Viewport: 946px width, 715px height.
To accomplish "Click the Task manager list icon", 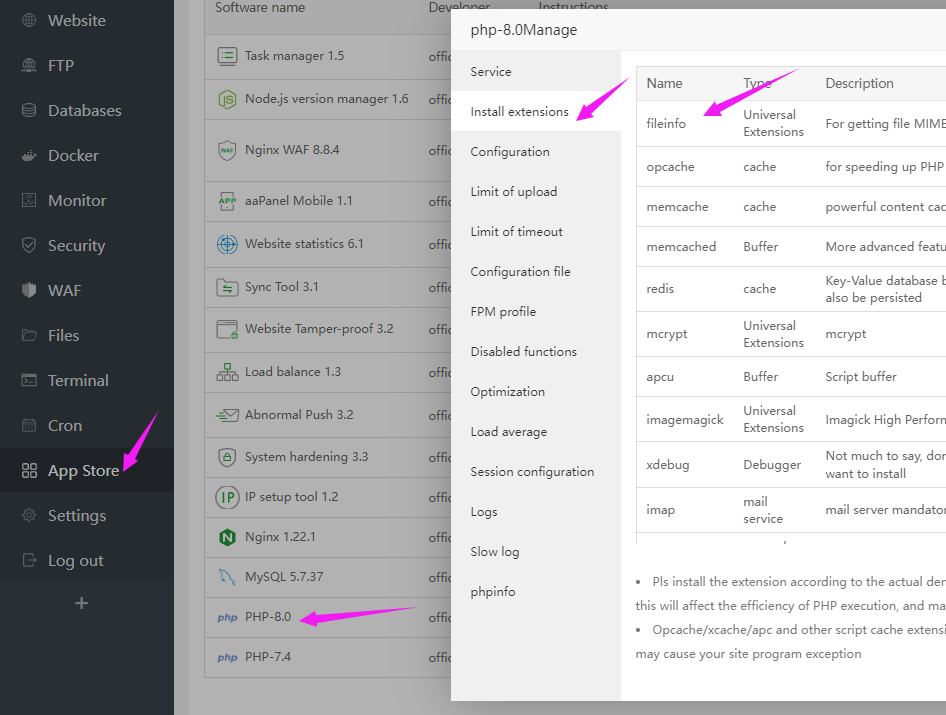I will coord(227,56).
